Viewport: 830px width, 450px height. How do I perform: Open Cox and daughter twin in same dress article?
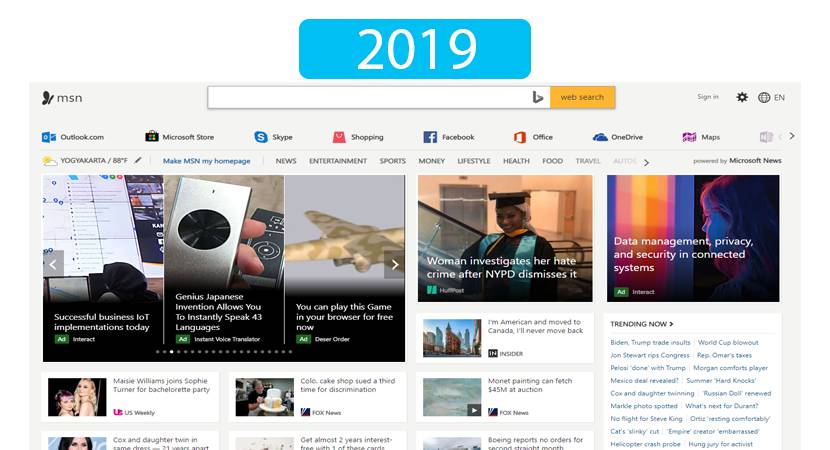click(161, 443)
